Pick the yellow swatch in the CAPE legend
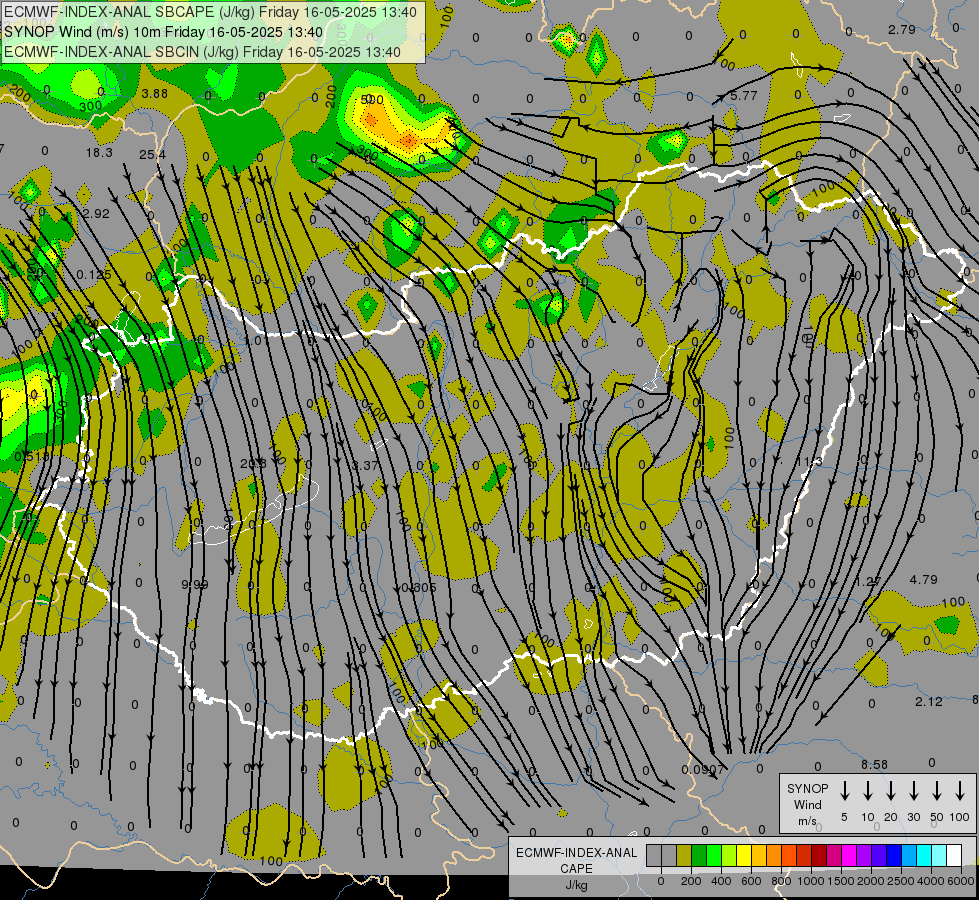Screen dimensions: 979x900 (744, 856)
